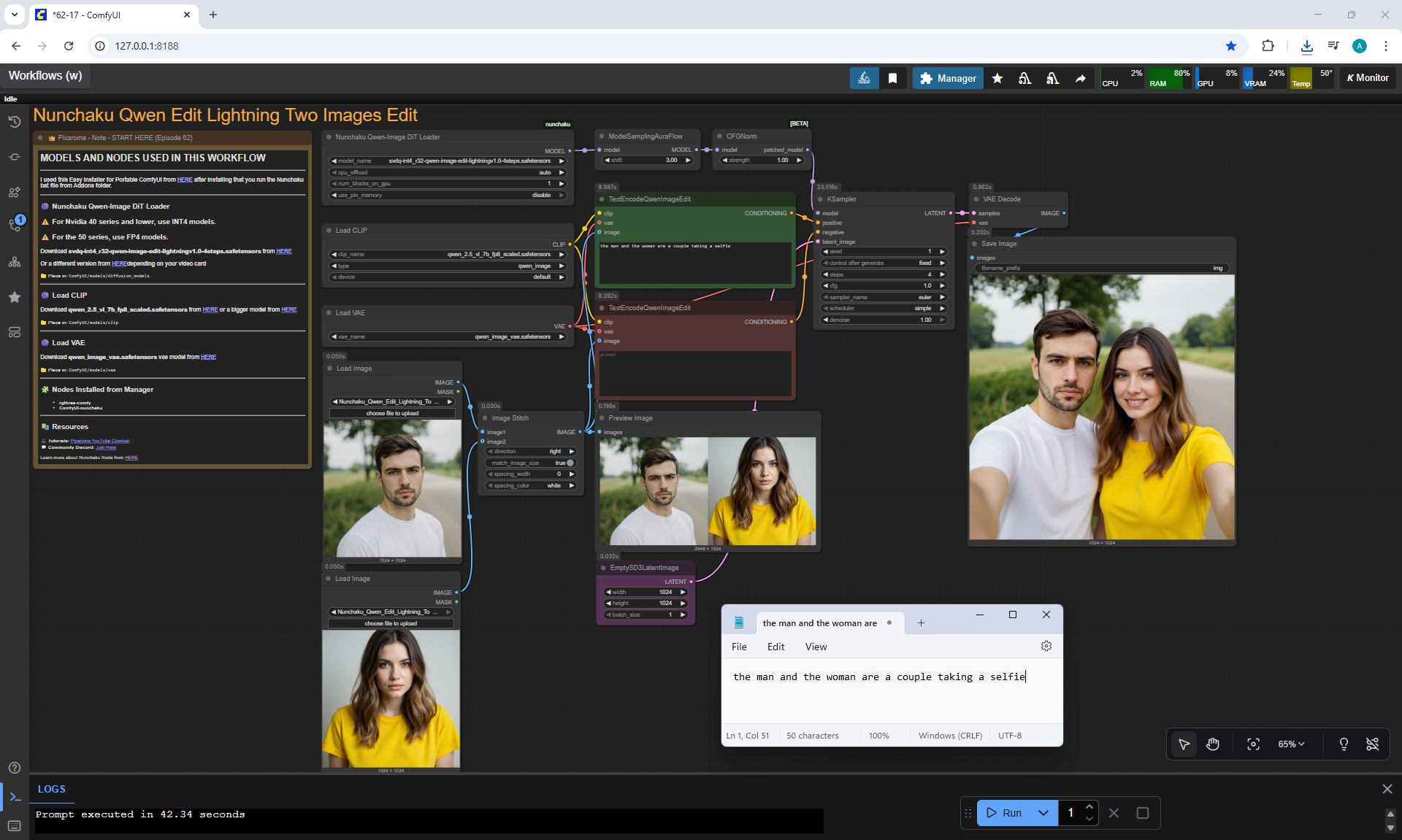Screen dimensions: 1402x840
Task: Click the bookmark icon in top toolbar
Action: (892, 78)
